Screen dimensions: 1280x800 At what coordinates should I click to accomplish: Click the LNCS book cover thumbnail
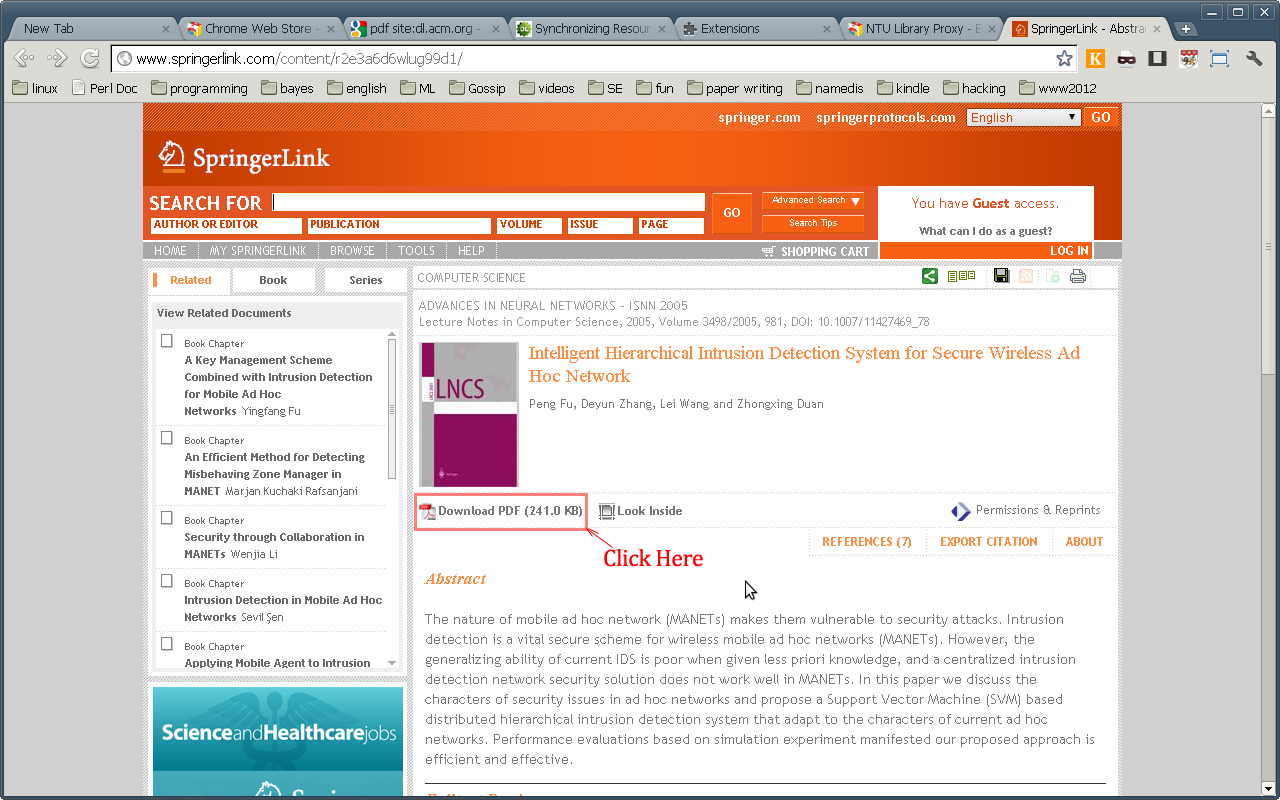469,414
